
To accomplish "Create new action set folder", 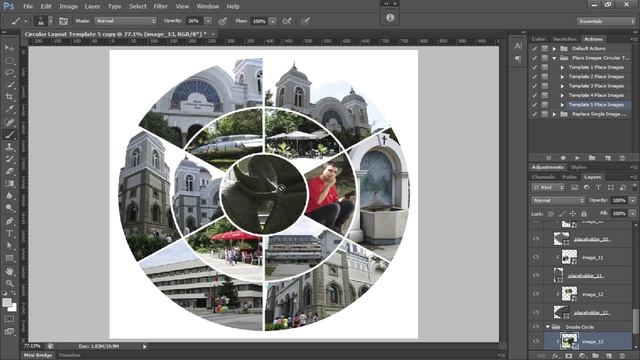I will pyautogui.click(x=592, y=158).
